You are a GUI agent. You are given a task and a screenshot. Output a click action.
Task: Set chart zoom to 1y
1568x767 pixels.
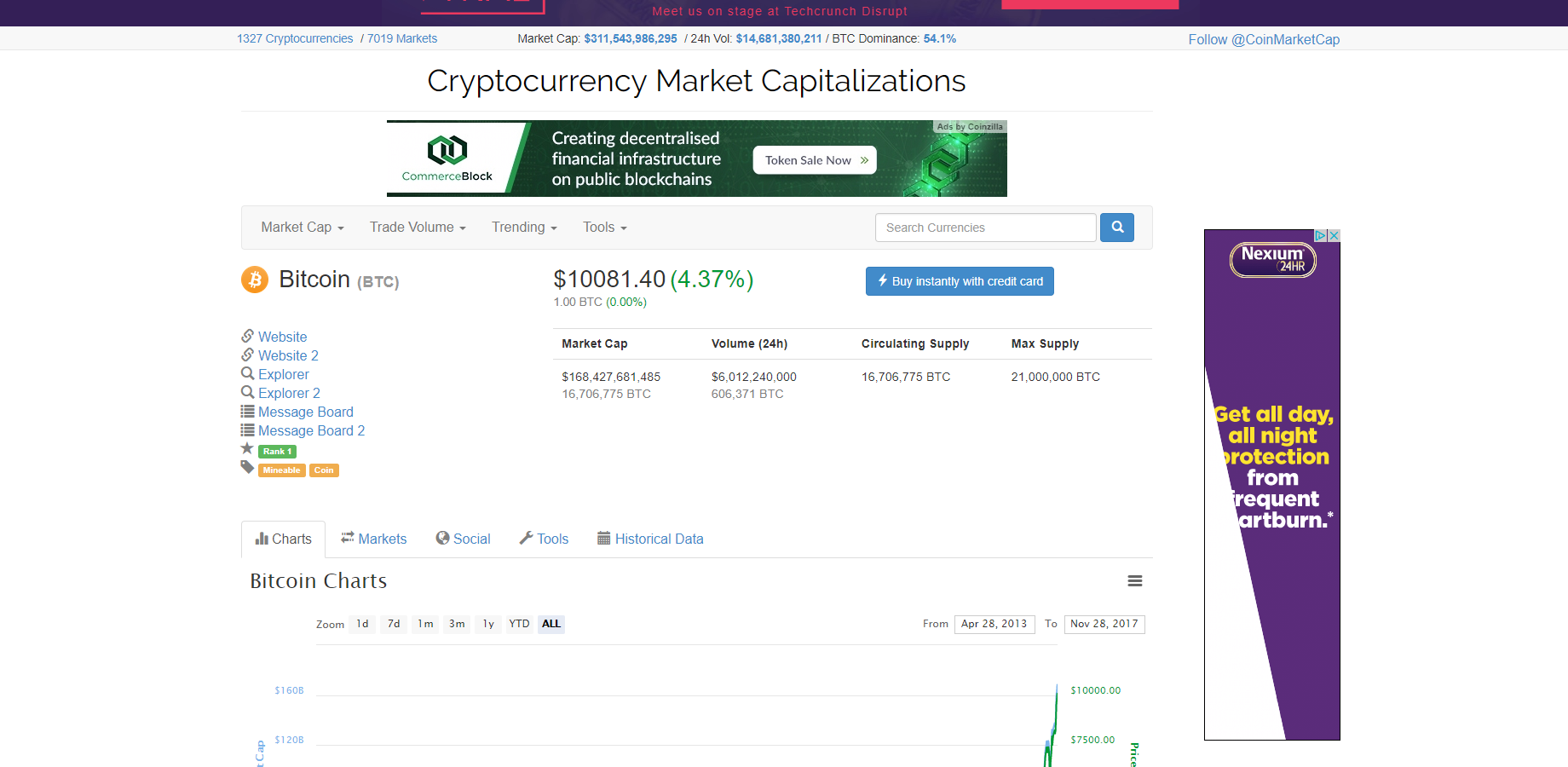pyautogui.click(x=488, y=624)
